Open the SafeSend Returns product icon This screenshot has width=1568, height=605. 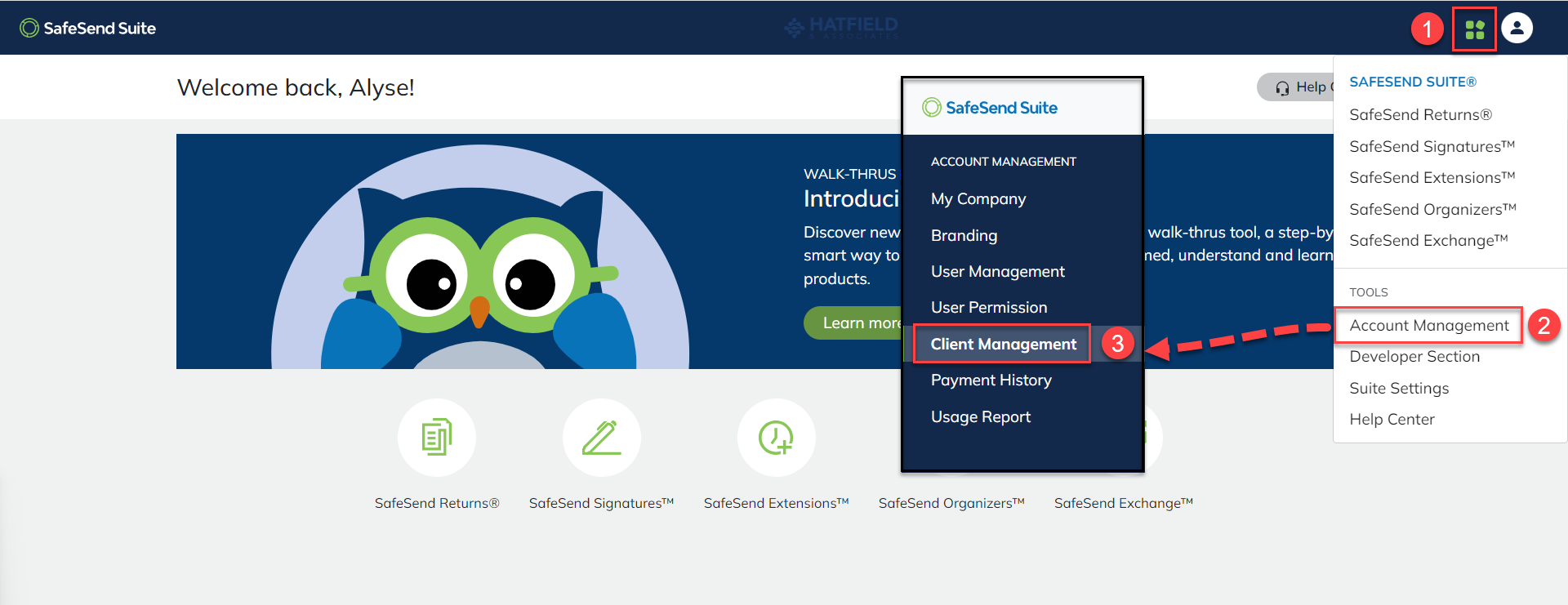point(437,438)
